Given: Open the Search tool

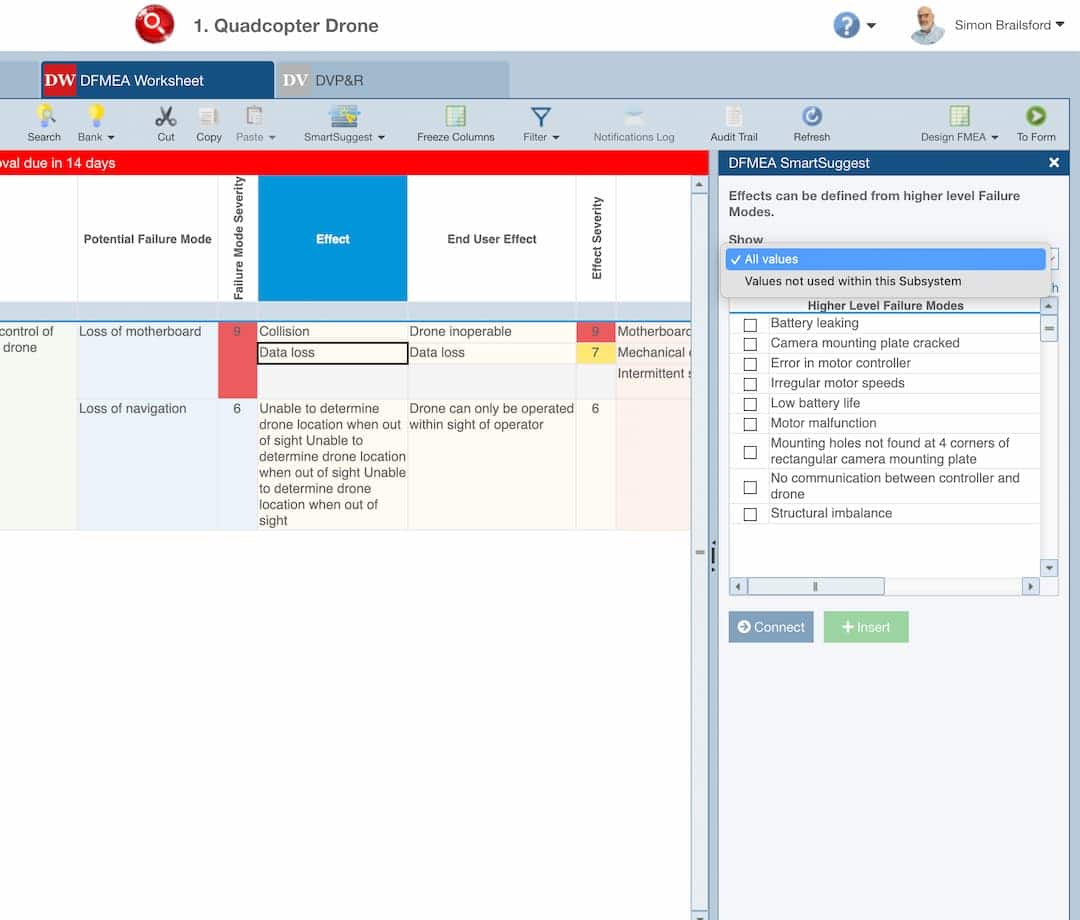Looking at the screenshot, I should tap(44, 122).
